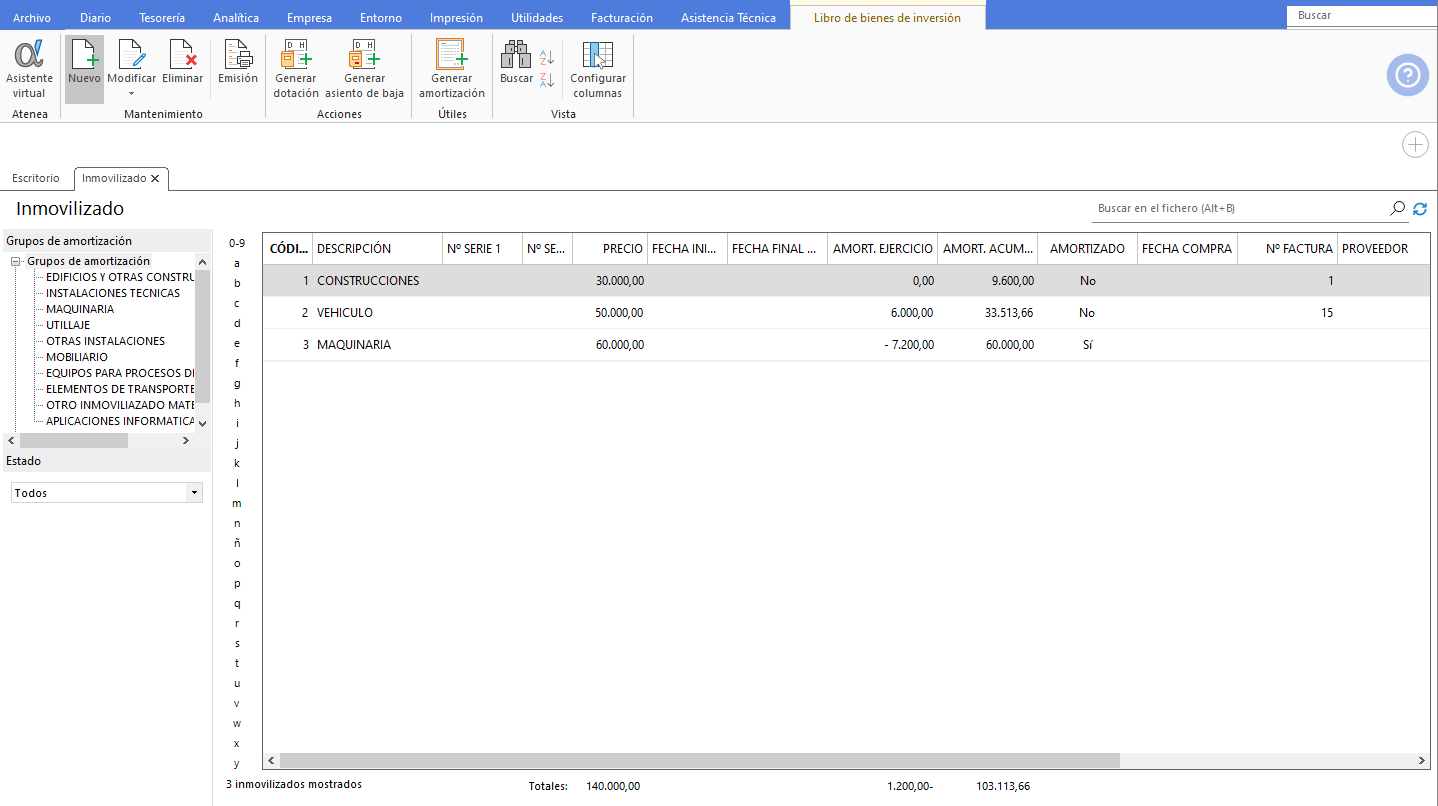Image resolution: width=1438 pixels, height=806 pixels.
Task: Open the Estado Todos dropdown
Action: (x=106, y=493)
